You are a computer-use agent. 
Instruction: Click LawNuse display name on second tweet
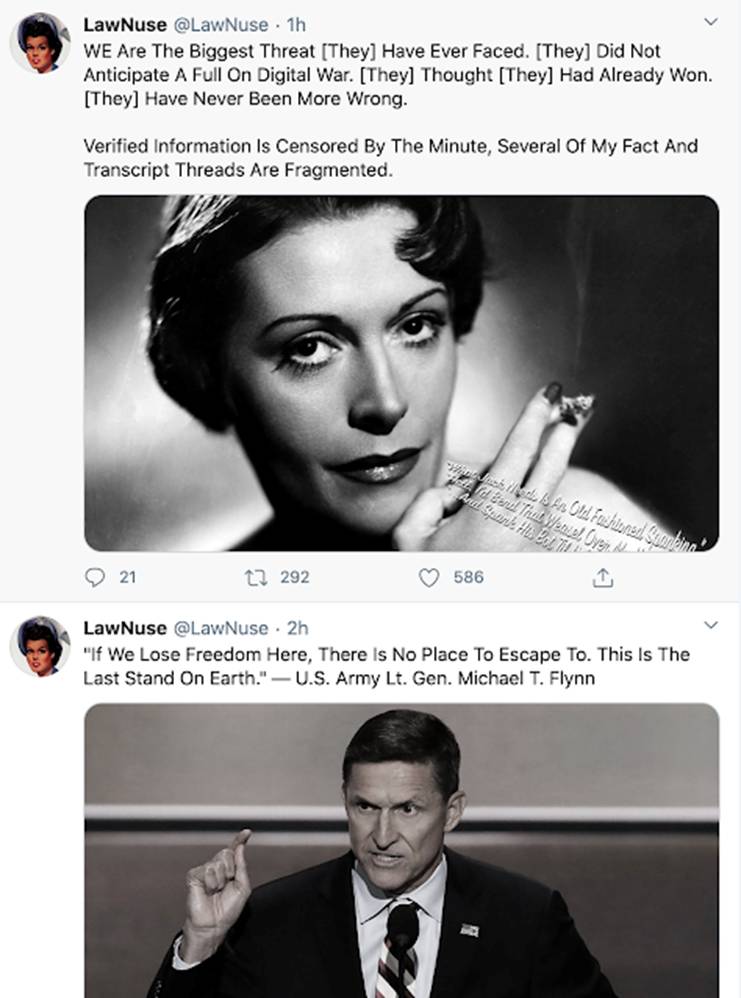click(x=124, y=628)
